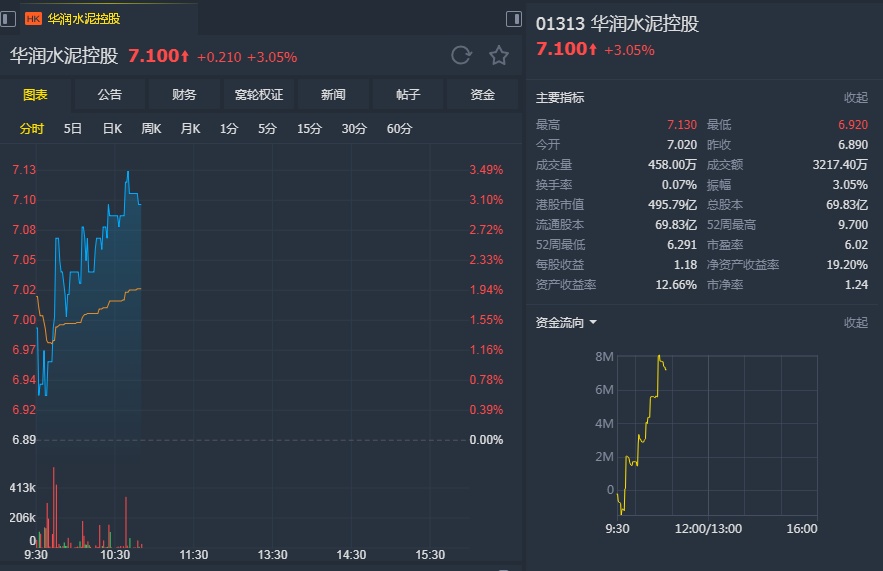Click the orange HK market badge
Image resolution: width=883 pixels, height=571 pixels.
33,18
